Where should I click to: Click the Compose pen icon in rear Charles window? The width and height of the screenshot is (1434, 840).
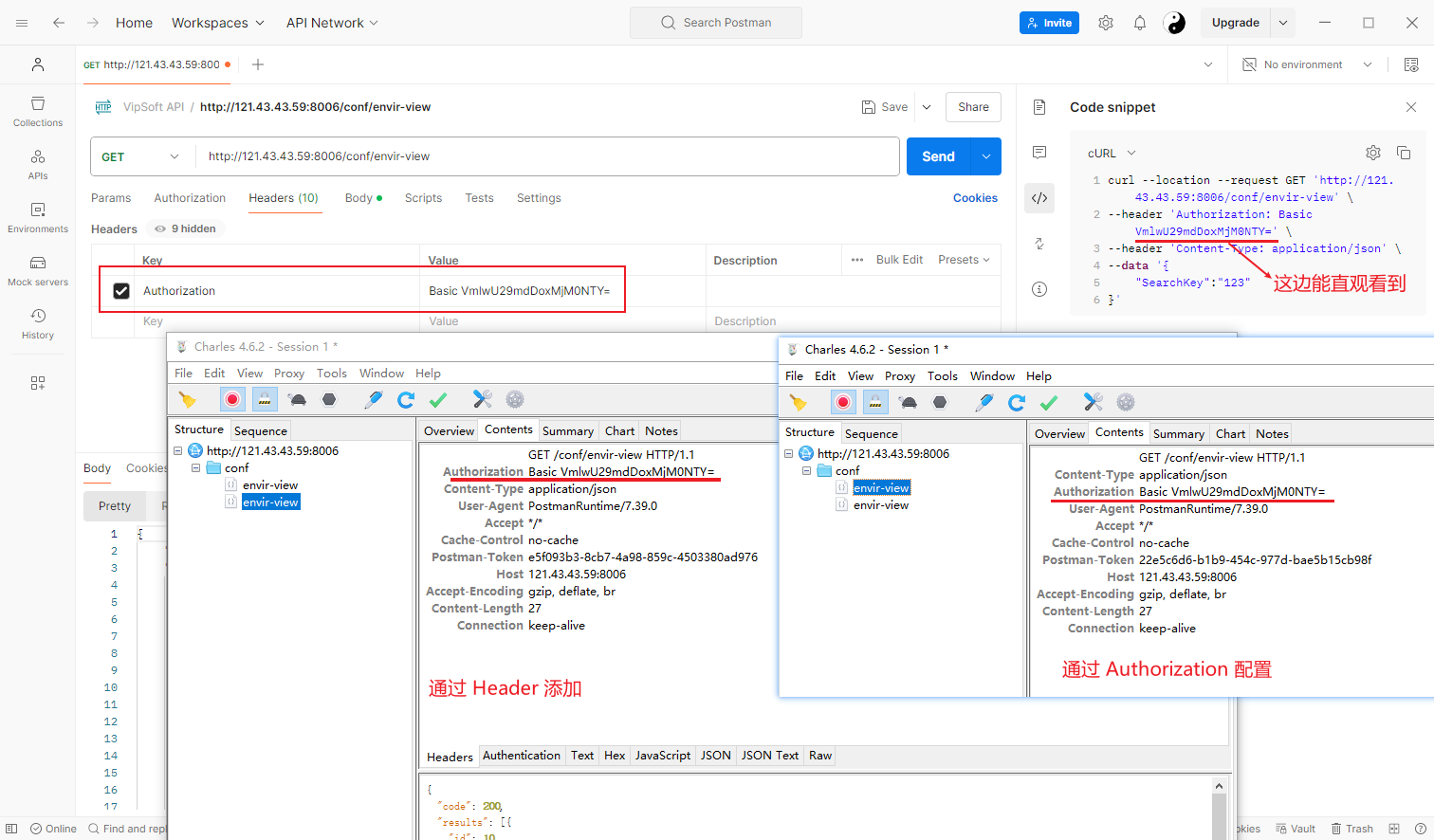(374, 399)
